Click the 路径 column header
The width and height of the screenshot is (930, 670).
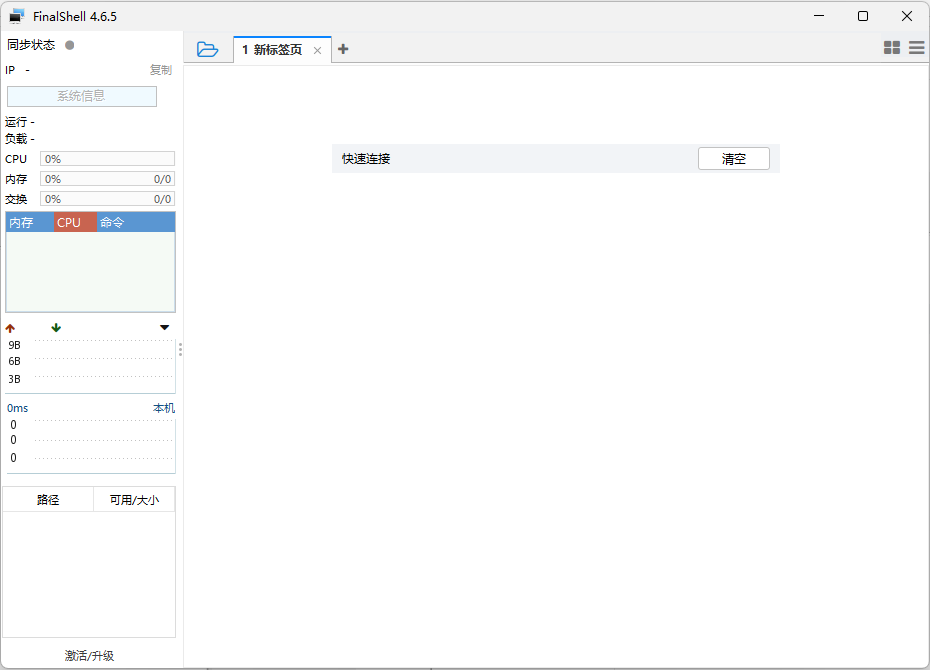click(x=48, y=500)
